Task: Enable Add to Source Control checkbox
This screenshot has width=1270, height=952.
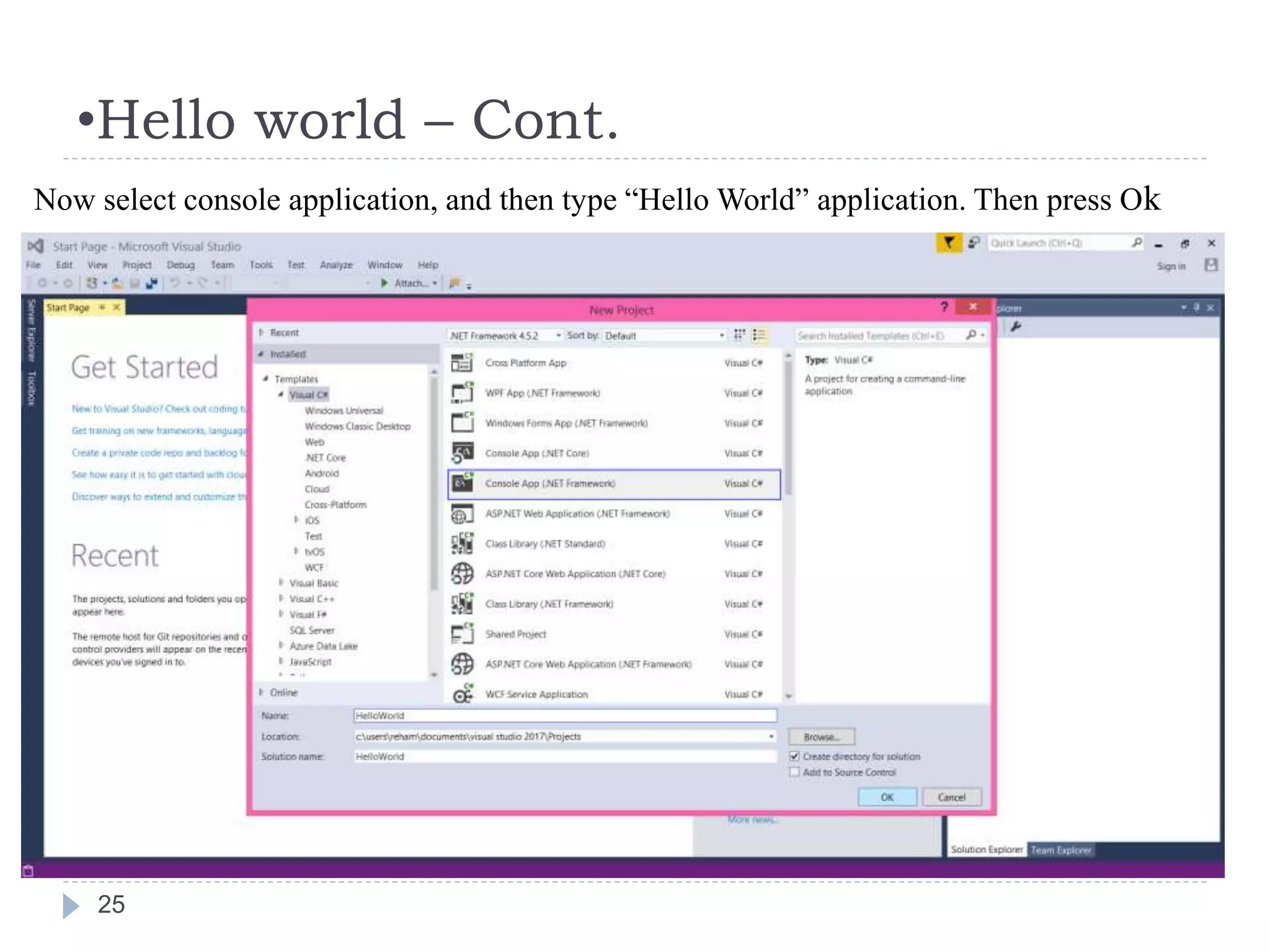Action: pos(794,772)
